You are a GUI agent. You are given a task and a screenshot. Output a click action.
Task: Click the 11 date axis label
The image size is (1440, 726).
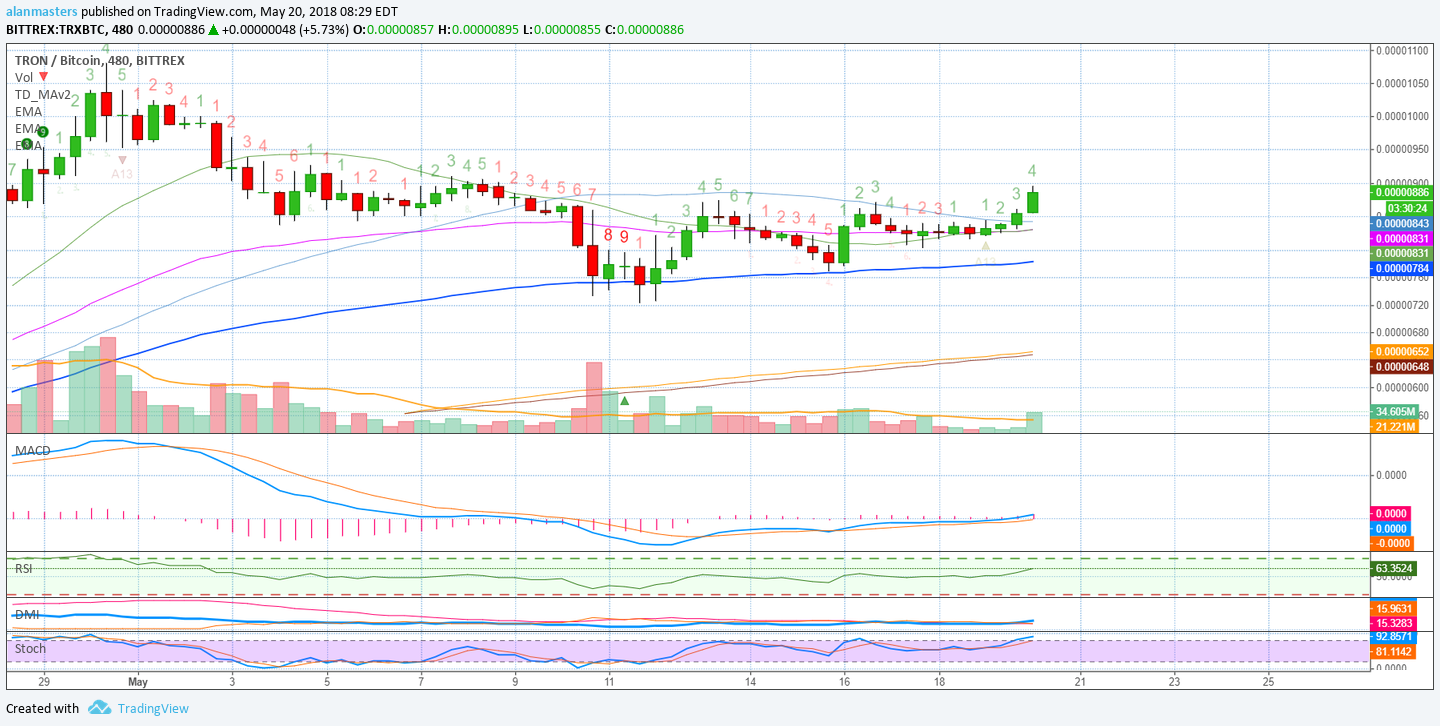(609, 681)
